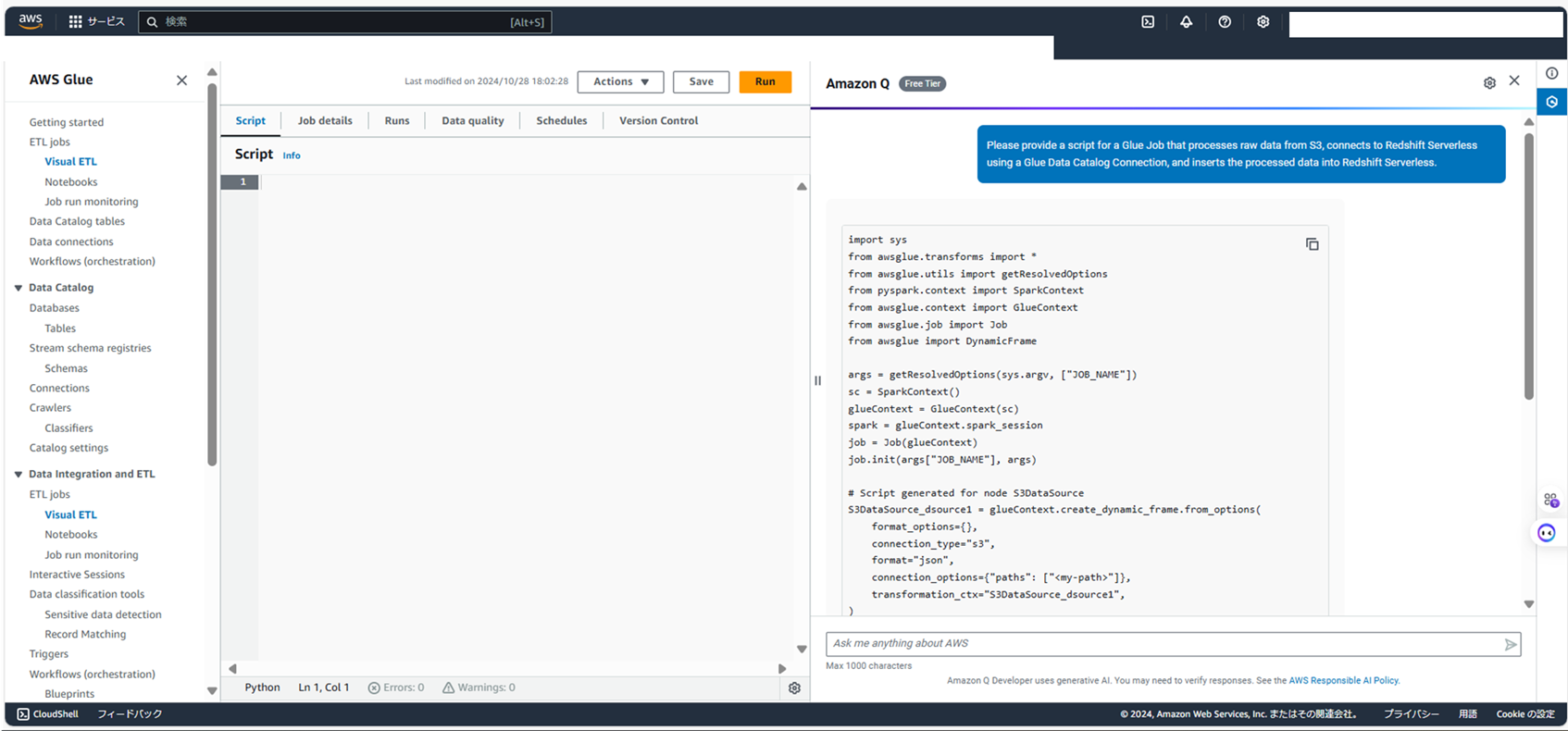
Task: Collapse Data Integration and ETL section
Action: point(19,474)
